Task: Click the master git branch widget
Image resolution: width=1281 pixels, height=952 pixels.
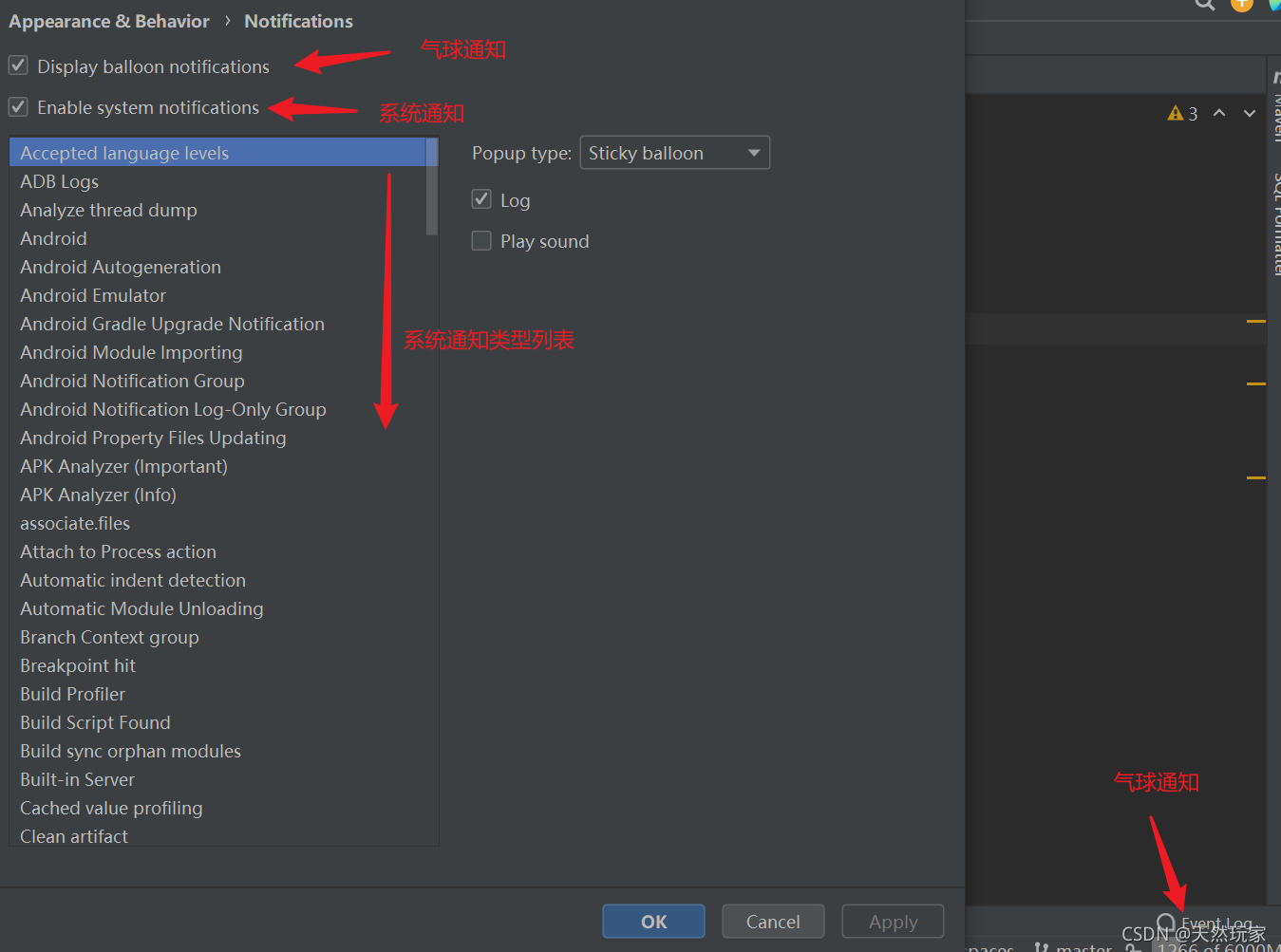Action: click(x=1073, y=946)
